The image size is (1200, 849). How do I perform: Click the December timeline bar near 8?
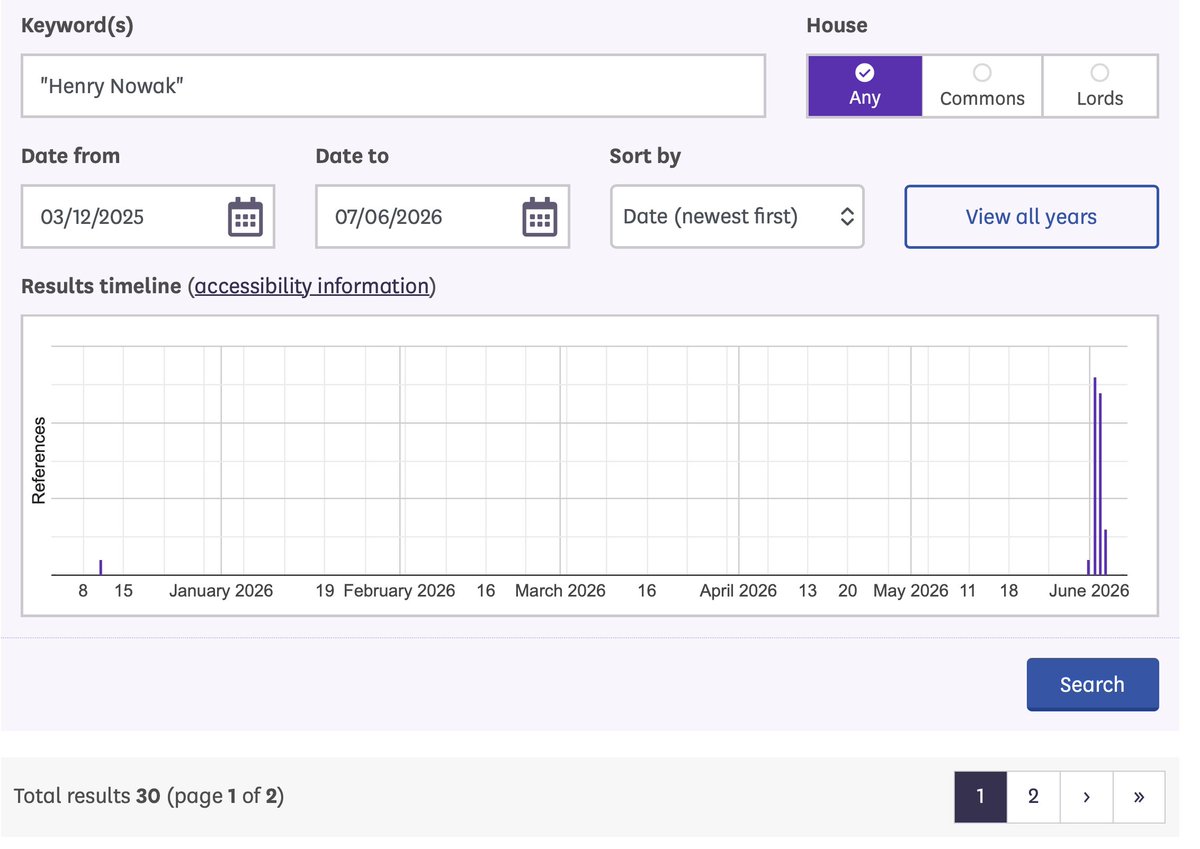coord(100,567)
